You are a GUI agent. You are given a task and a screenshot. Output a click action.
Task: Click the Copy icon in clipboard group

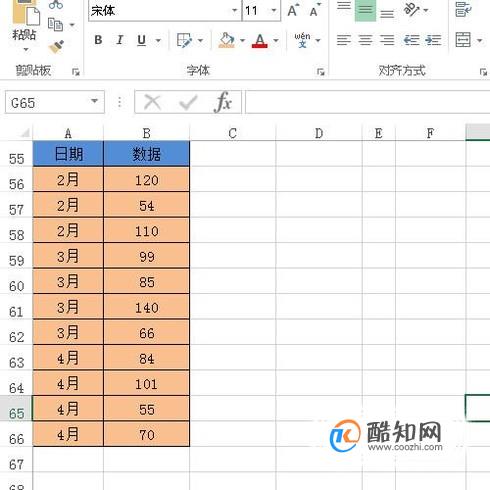tap(55, 25)
